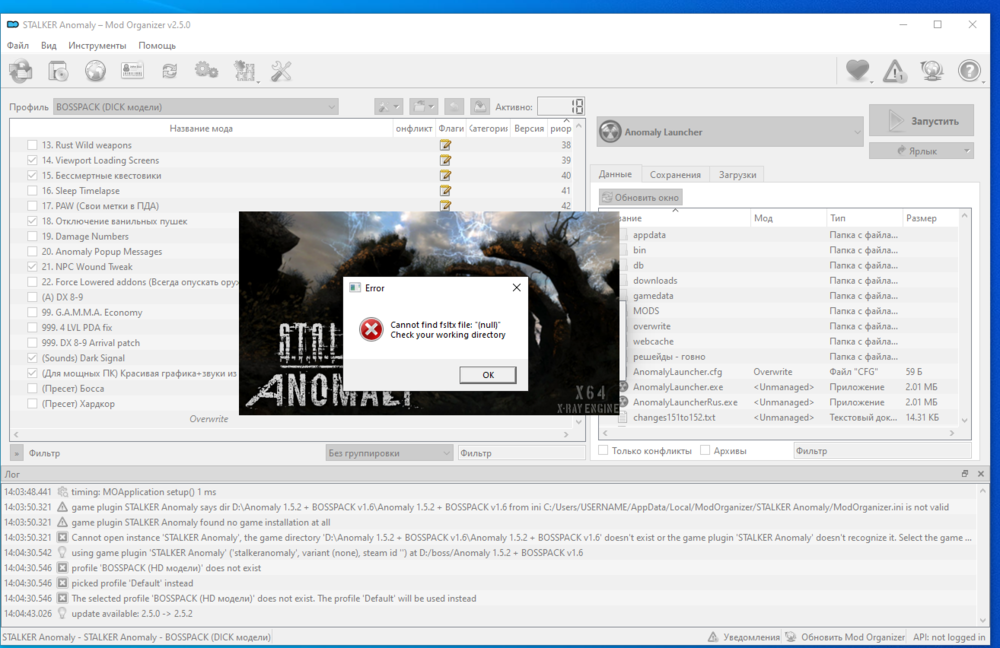The image size is (1000, 648).
Task: Open the Инструменты menu
Action: coord(97,45)
